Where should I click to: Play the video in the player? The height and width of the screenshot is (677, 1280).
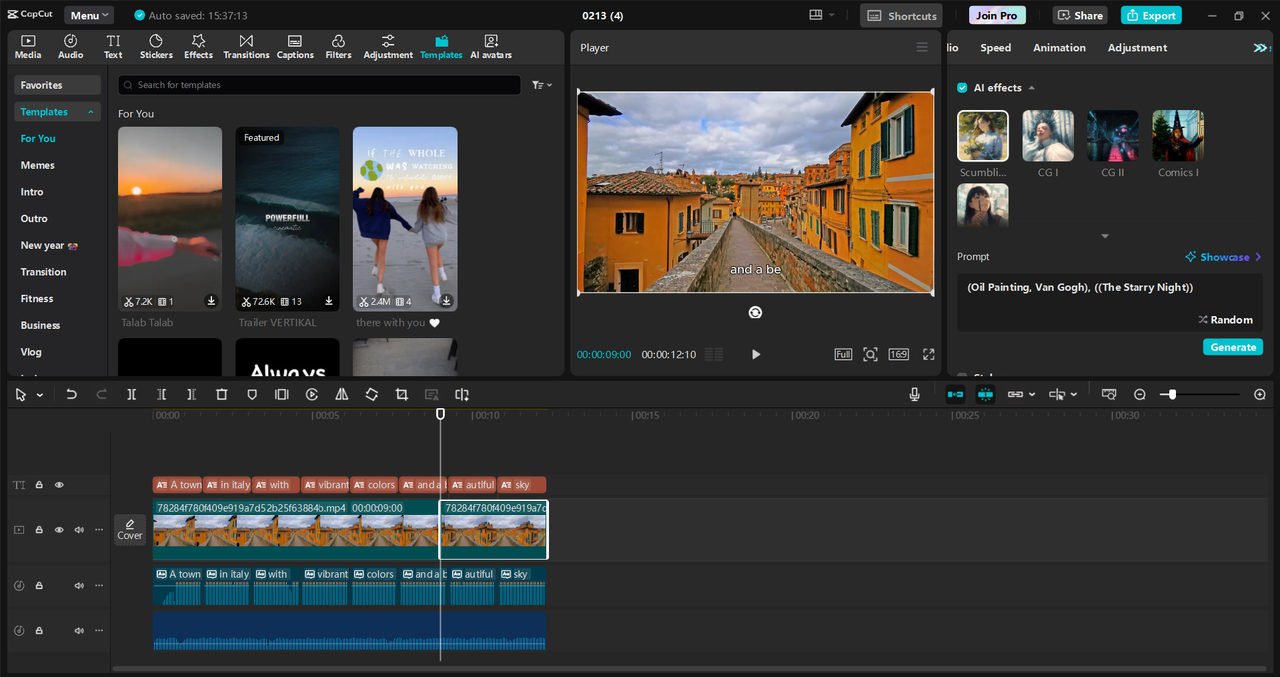(755, 354)
